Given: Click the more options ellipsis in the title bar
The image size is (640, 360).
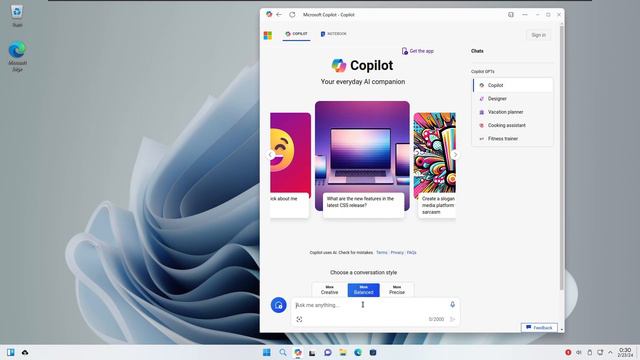Looking at the screenshot, I should pyautogui.click(x=525, y=15).
